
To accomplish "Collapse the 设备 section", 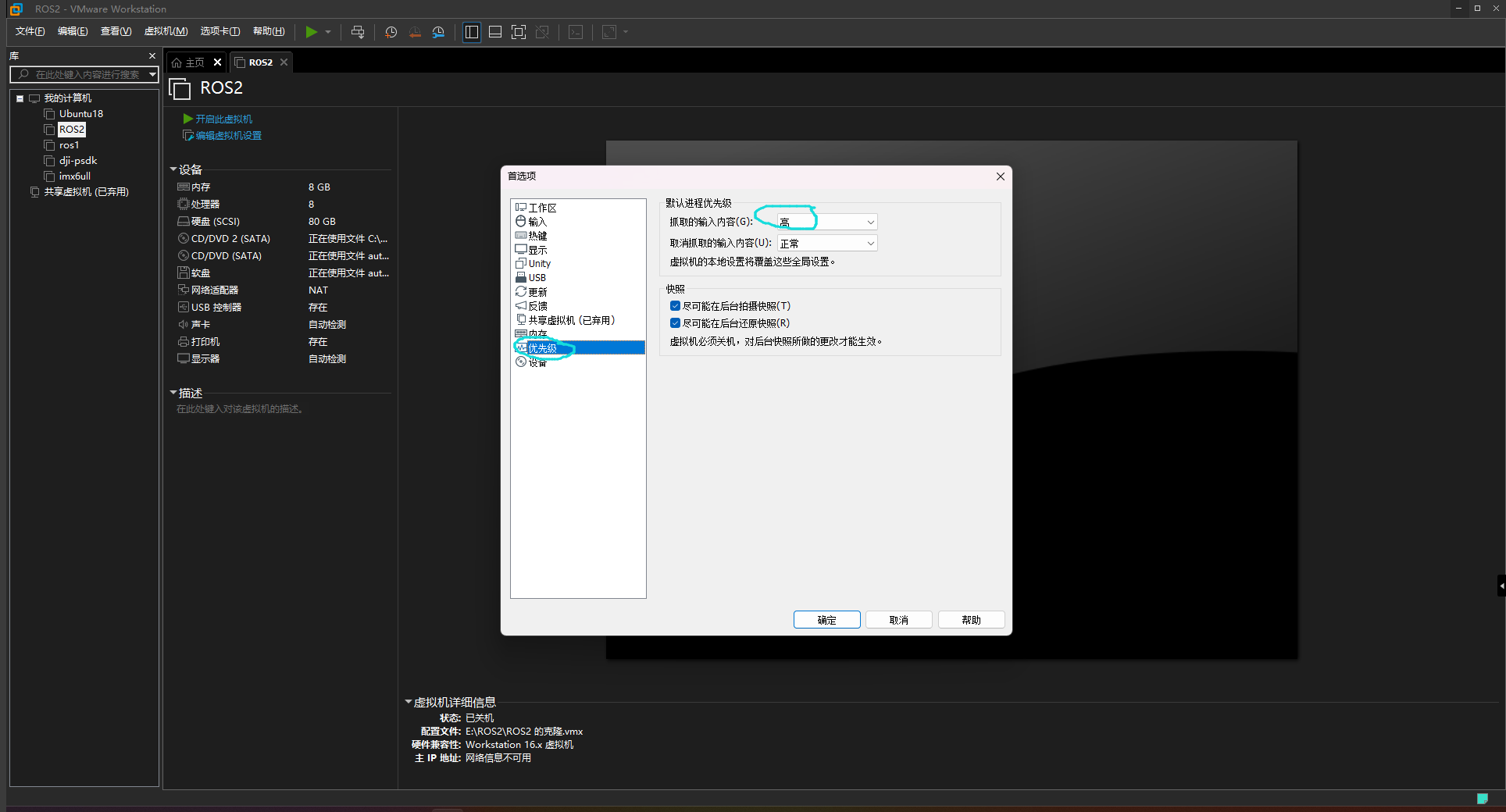I will coord(173,169).
